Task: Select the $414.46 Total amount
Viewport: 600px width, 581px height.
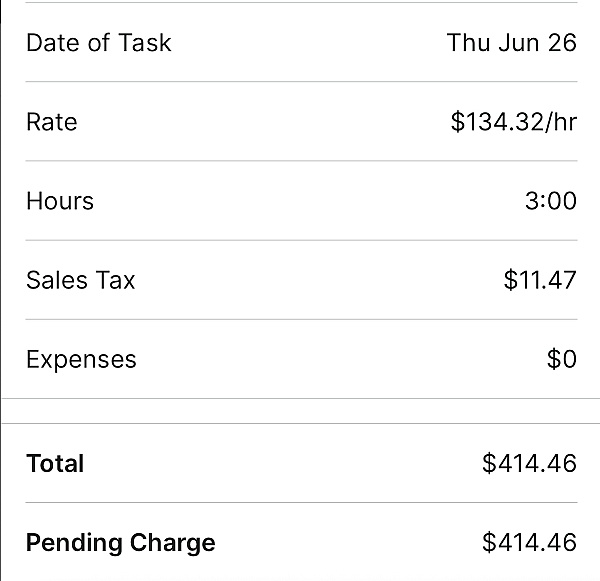Action: [529, 464]
